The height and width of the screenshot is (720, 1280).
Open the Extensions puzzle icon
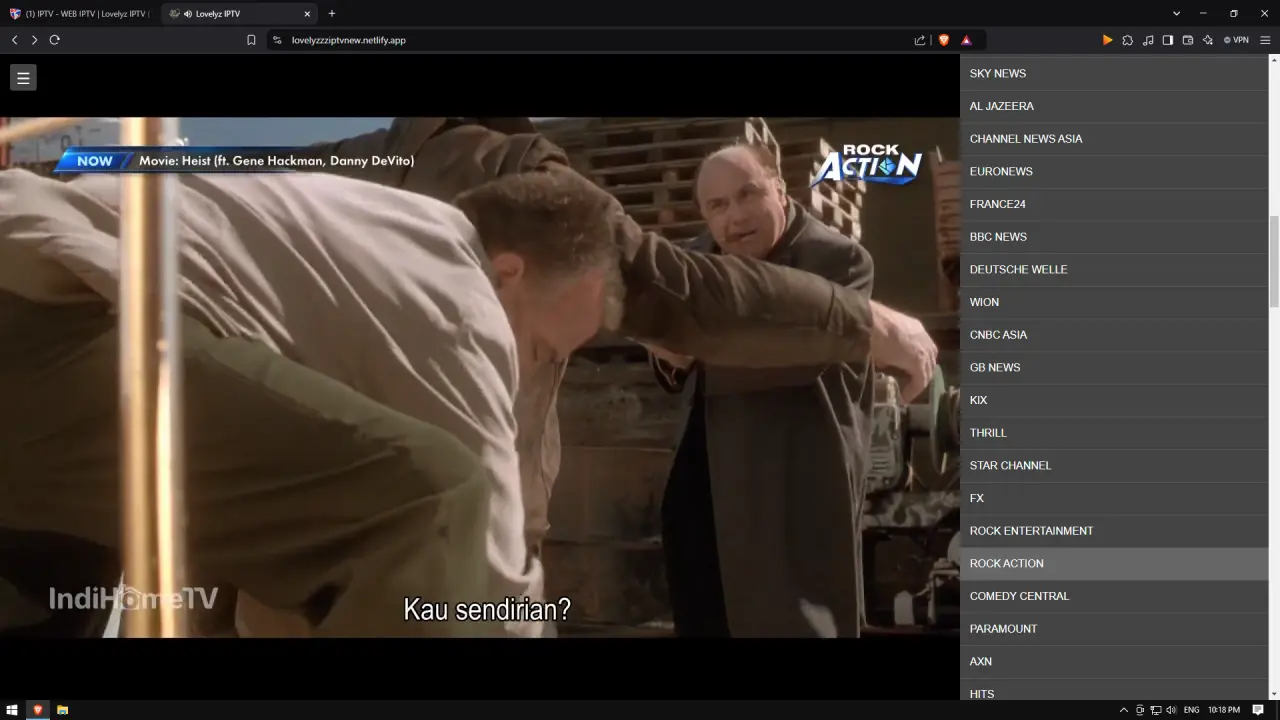coord(1127,40)
